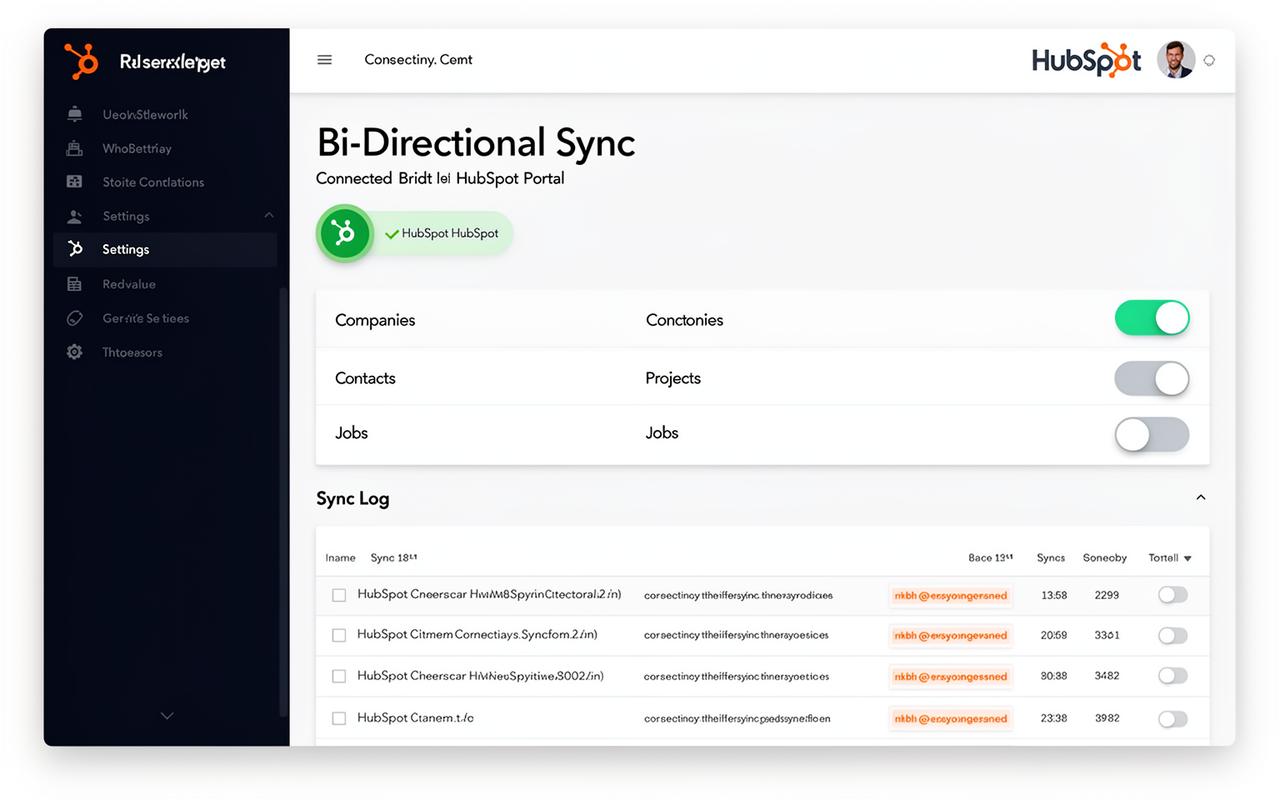This screenshot has height=800, width=1280.
Task: Click the orange HubSpot logo in sidebar
Action: (81, 61)
